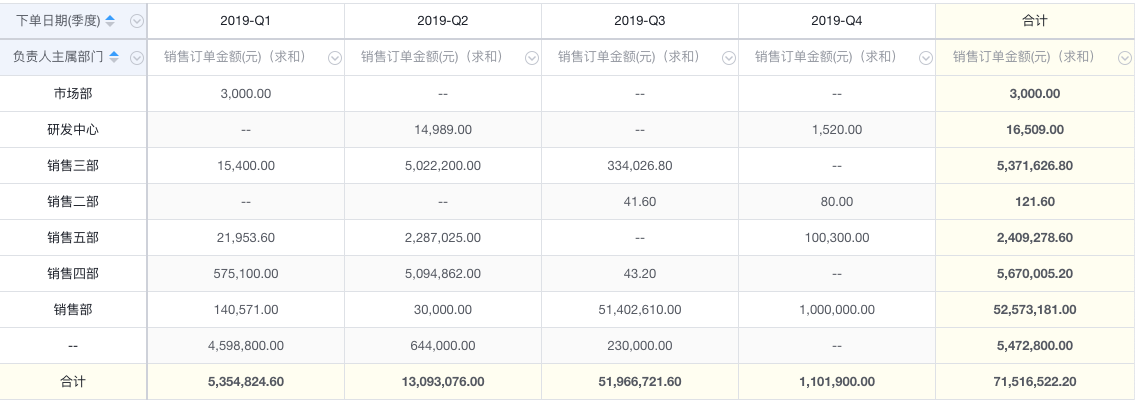Open the 2019-Q1 销售订单金额 column options chevron
Screen dimensions: 1135x404
[x=334, y=58]
